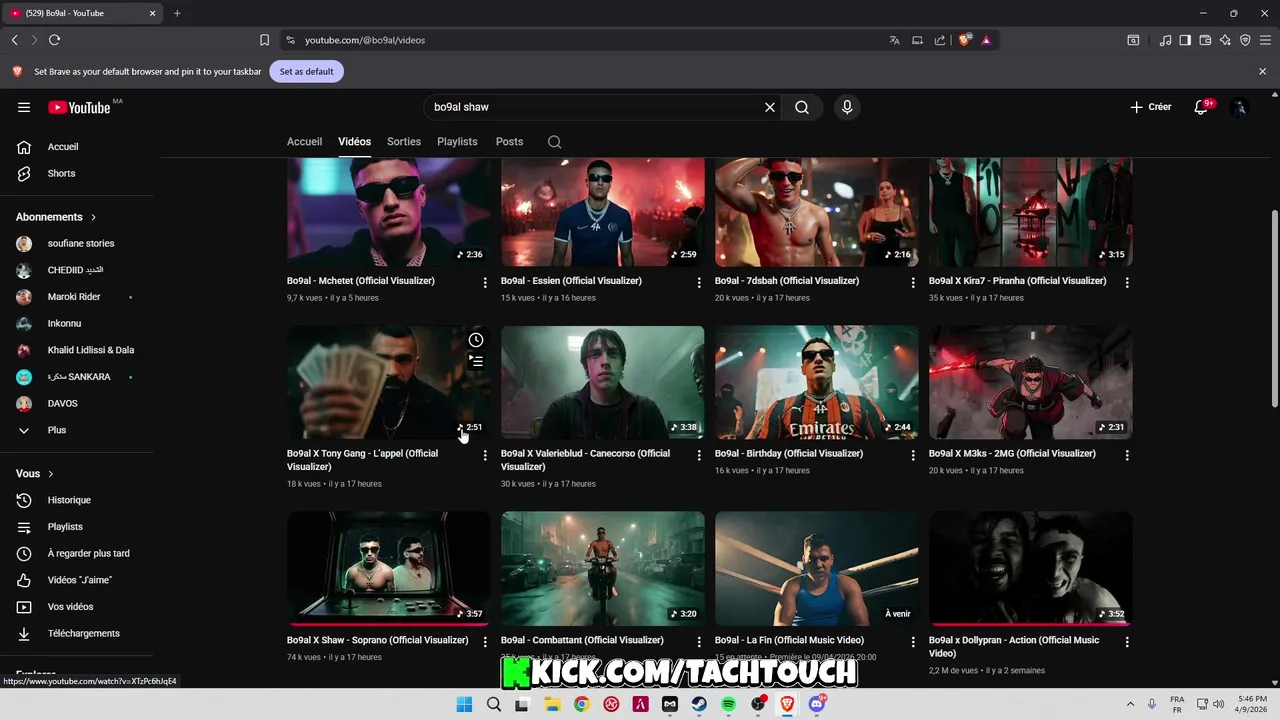Open Spotify from the taskbar
This screenshot has width=1280, height=720.
729,704
